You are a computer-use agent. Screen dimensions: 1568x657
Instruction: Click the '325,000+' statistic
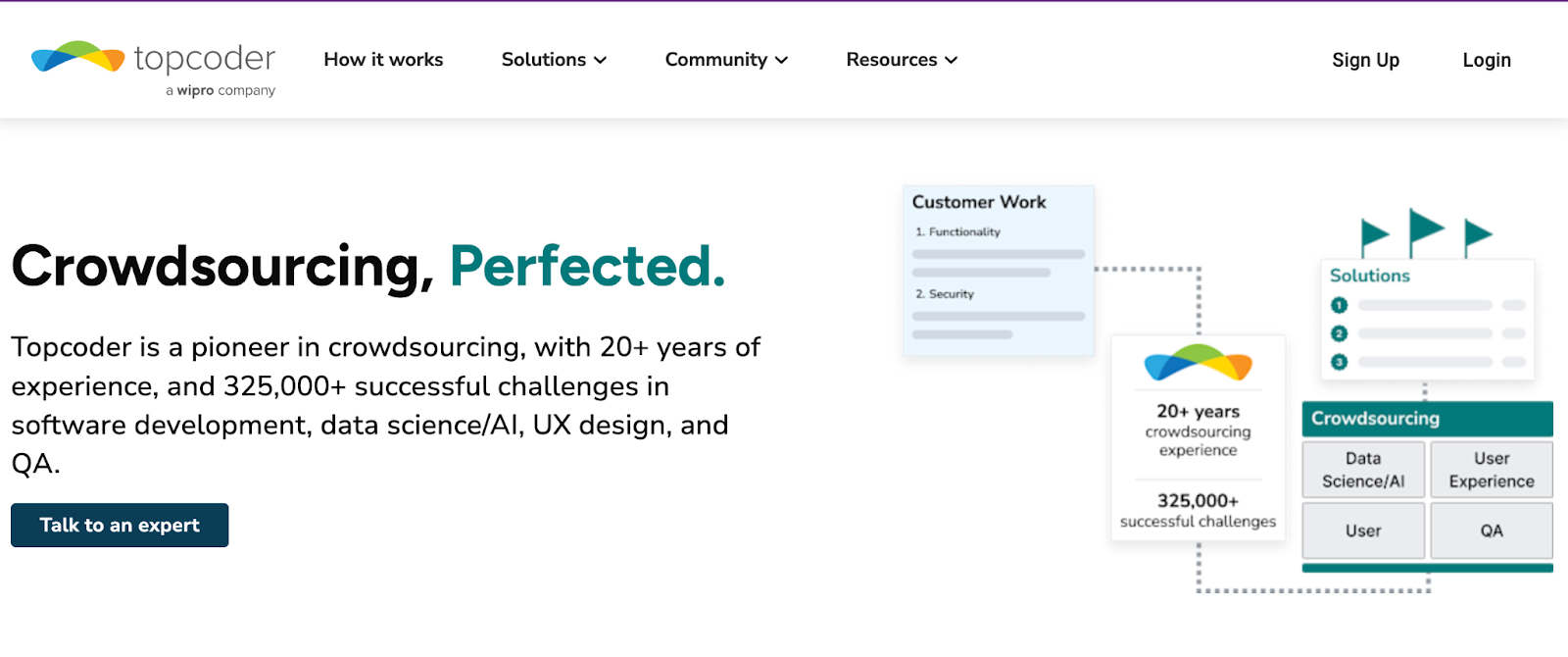pos(1198,500)
